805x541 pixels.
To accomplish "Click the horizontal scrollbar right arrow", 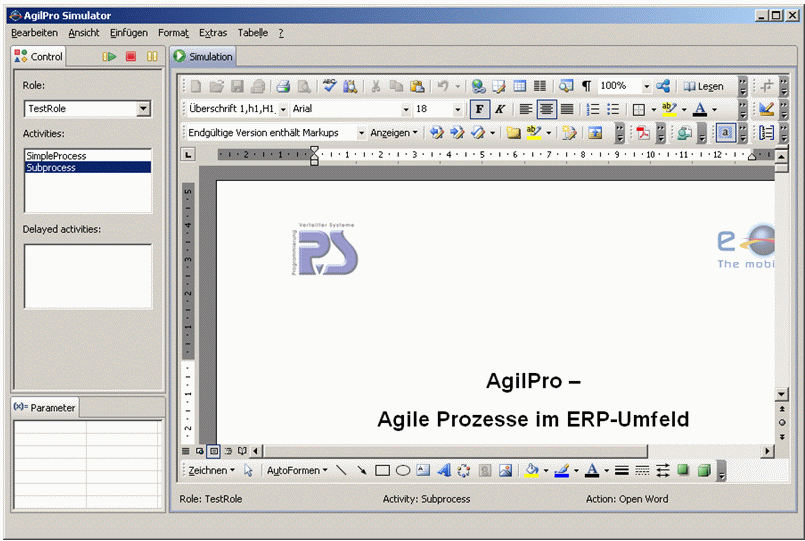I will click(x=766, y=451).
